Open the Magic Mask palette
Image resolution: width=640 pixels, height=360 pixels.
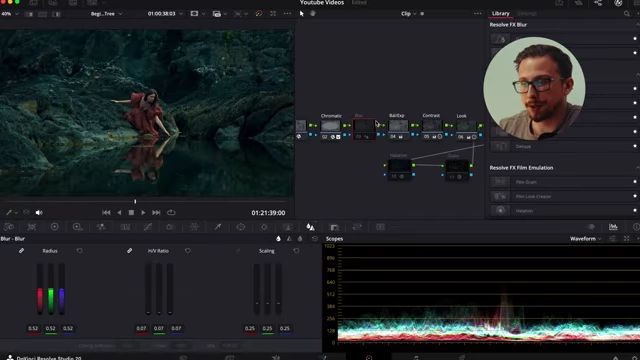click(x=287, y=227)
